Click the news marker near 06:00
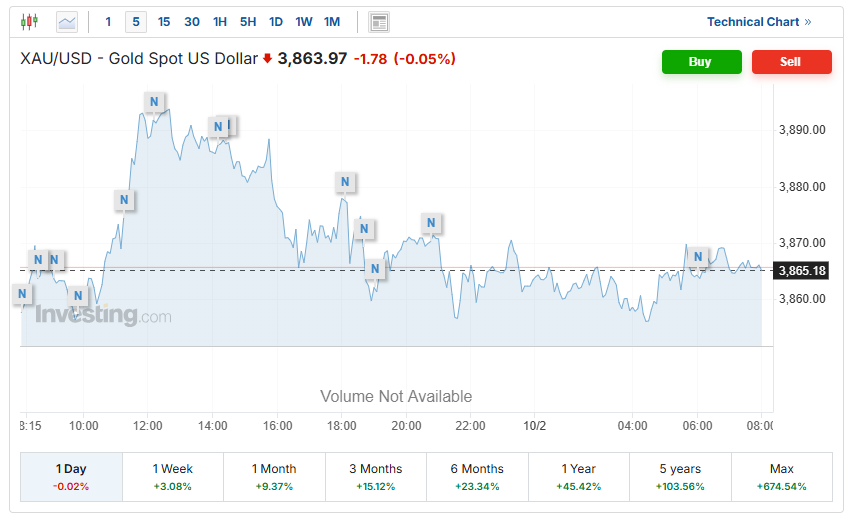This screenshot has height=513, width=849. [x=699, y=257]
